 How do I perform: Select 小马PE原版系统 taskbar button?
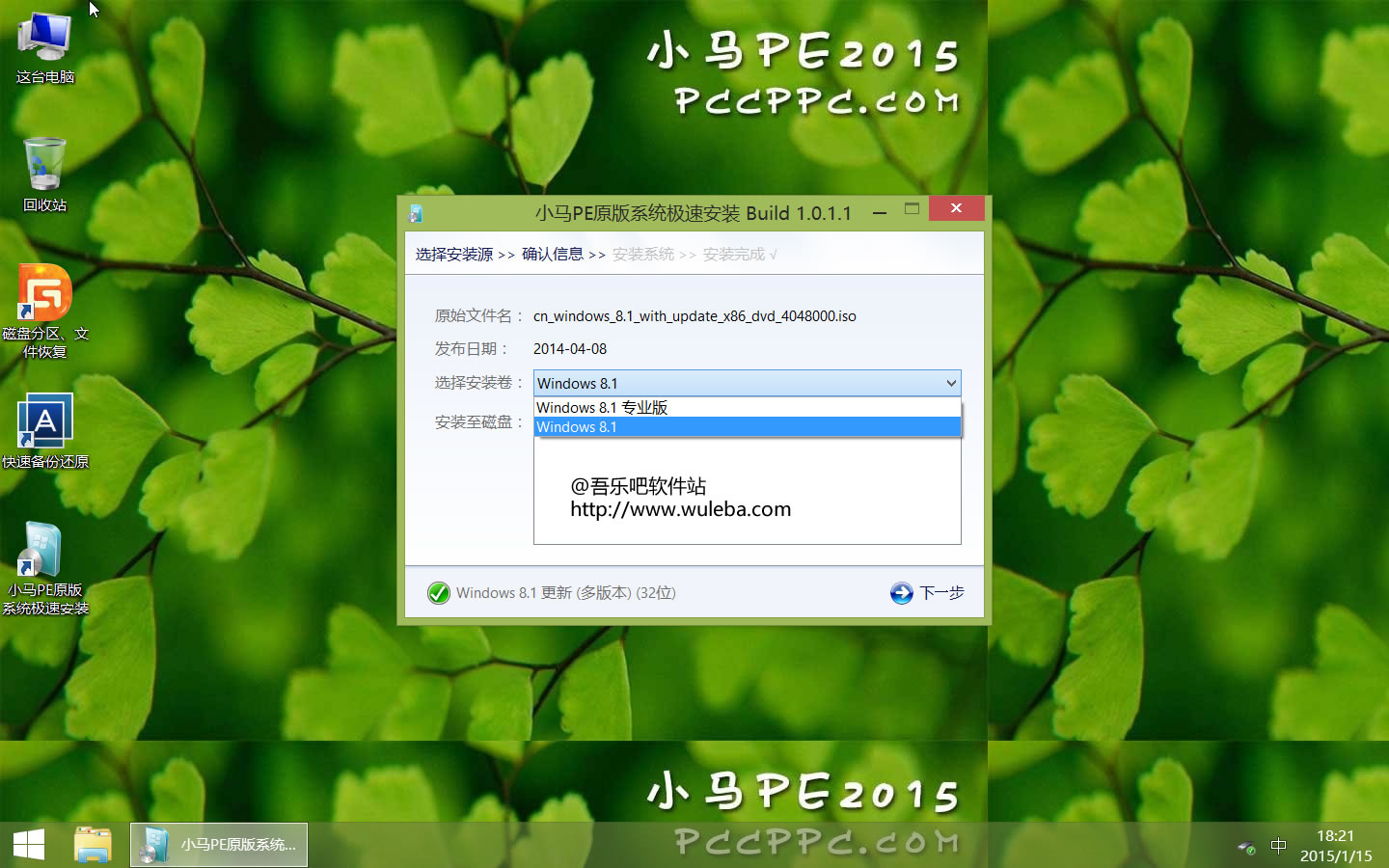pos(219,845)
